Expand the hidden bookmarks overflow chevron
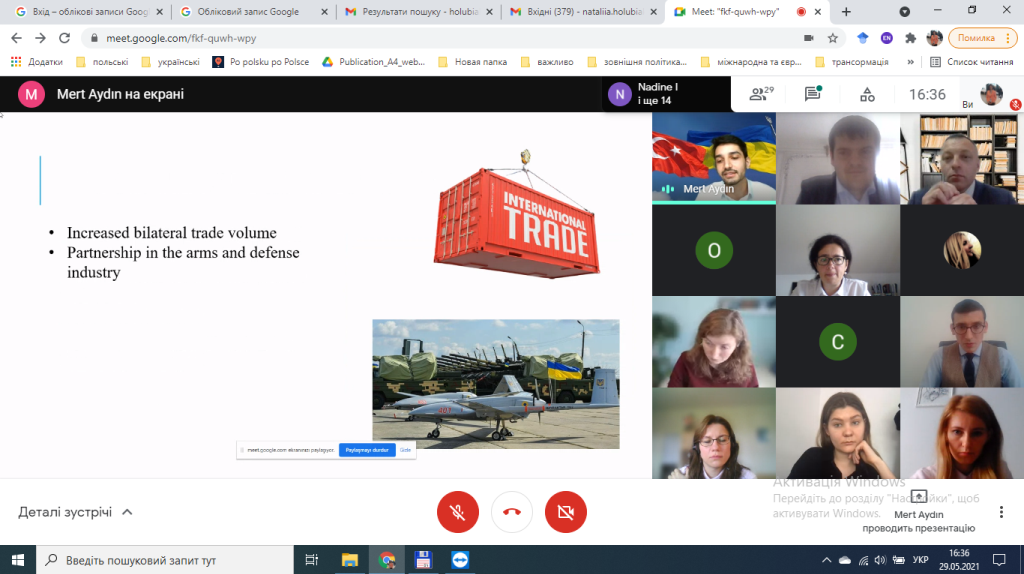1024x574 pixels. tap(911, 61)
